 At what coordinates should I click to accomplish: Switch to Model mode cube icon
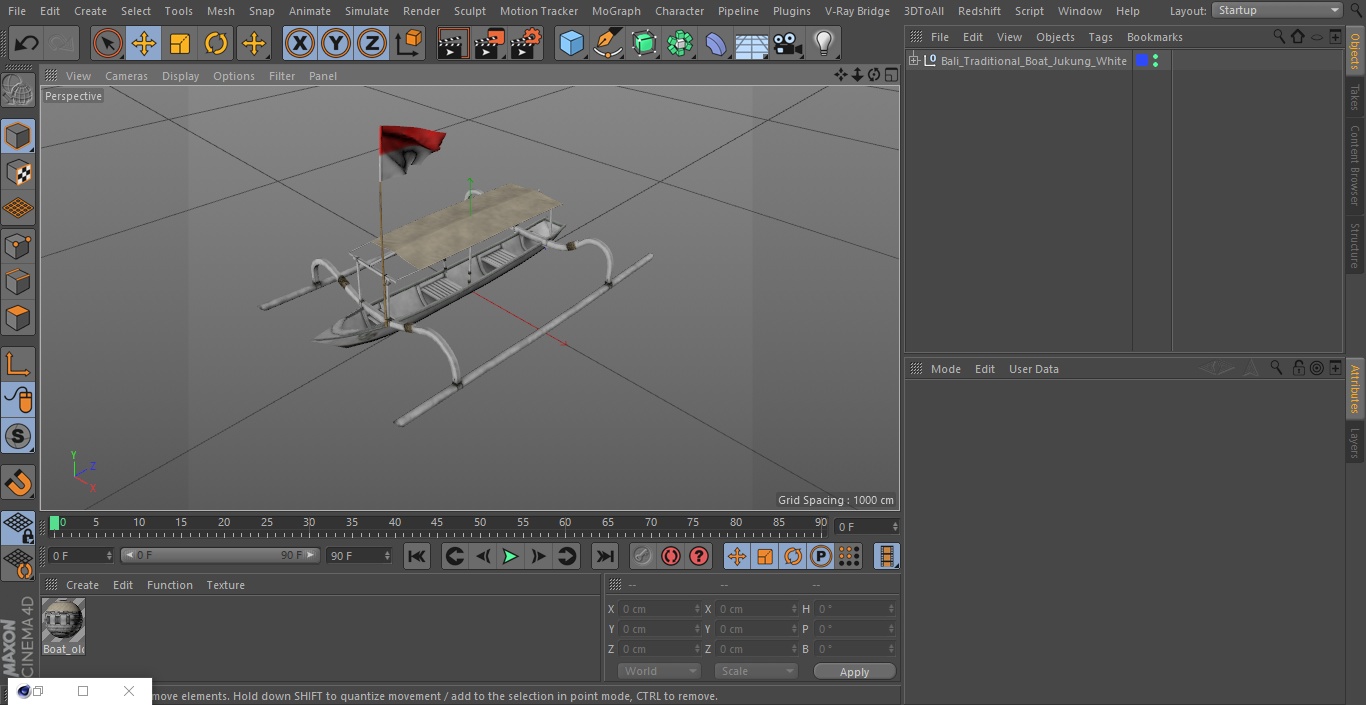(18, 136)
